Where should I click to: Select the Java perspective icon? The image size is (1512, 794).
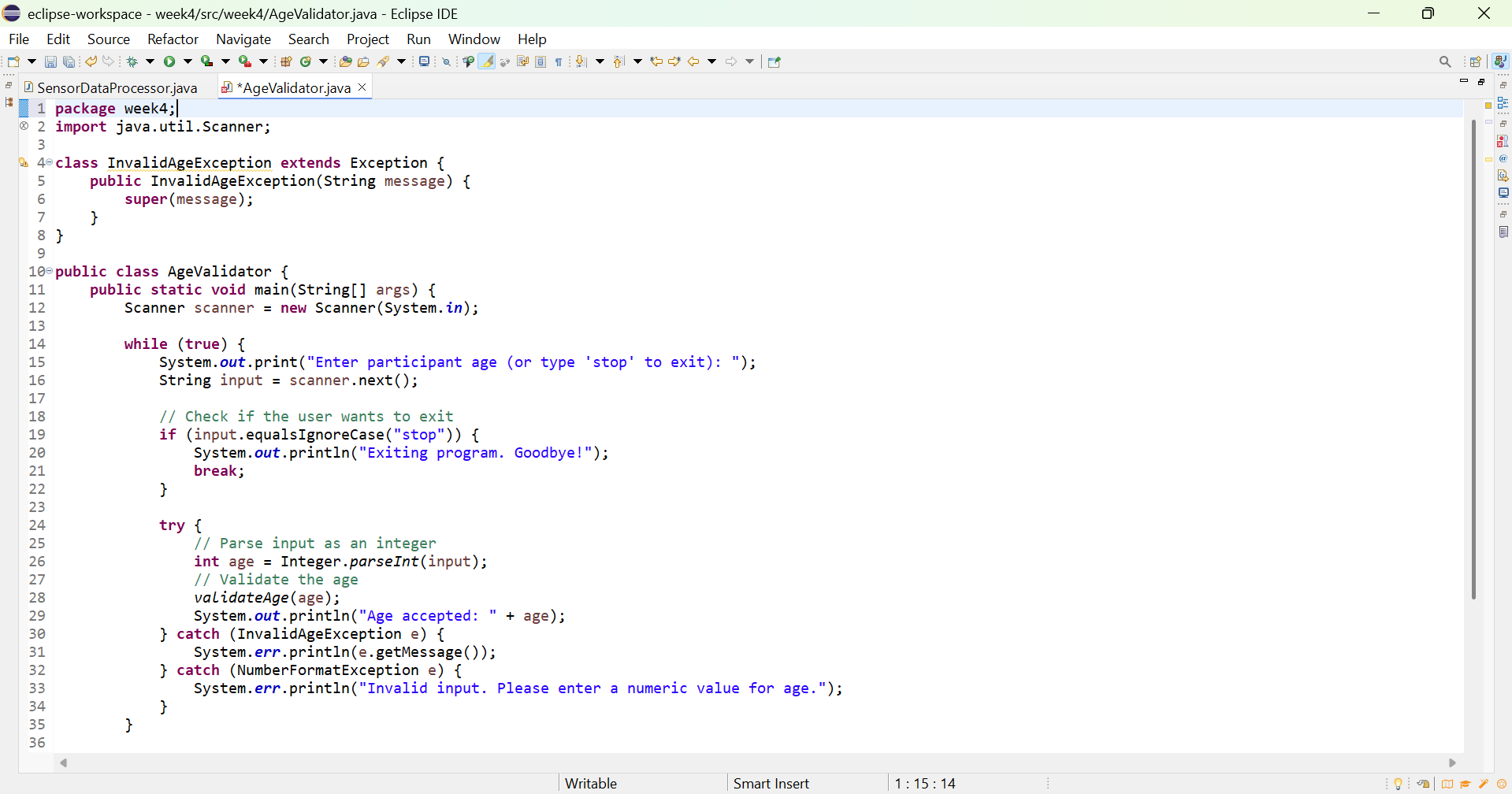coord(1500,61)
